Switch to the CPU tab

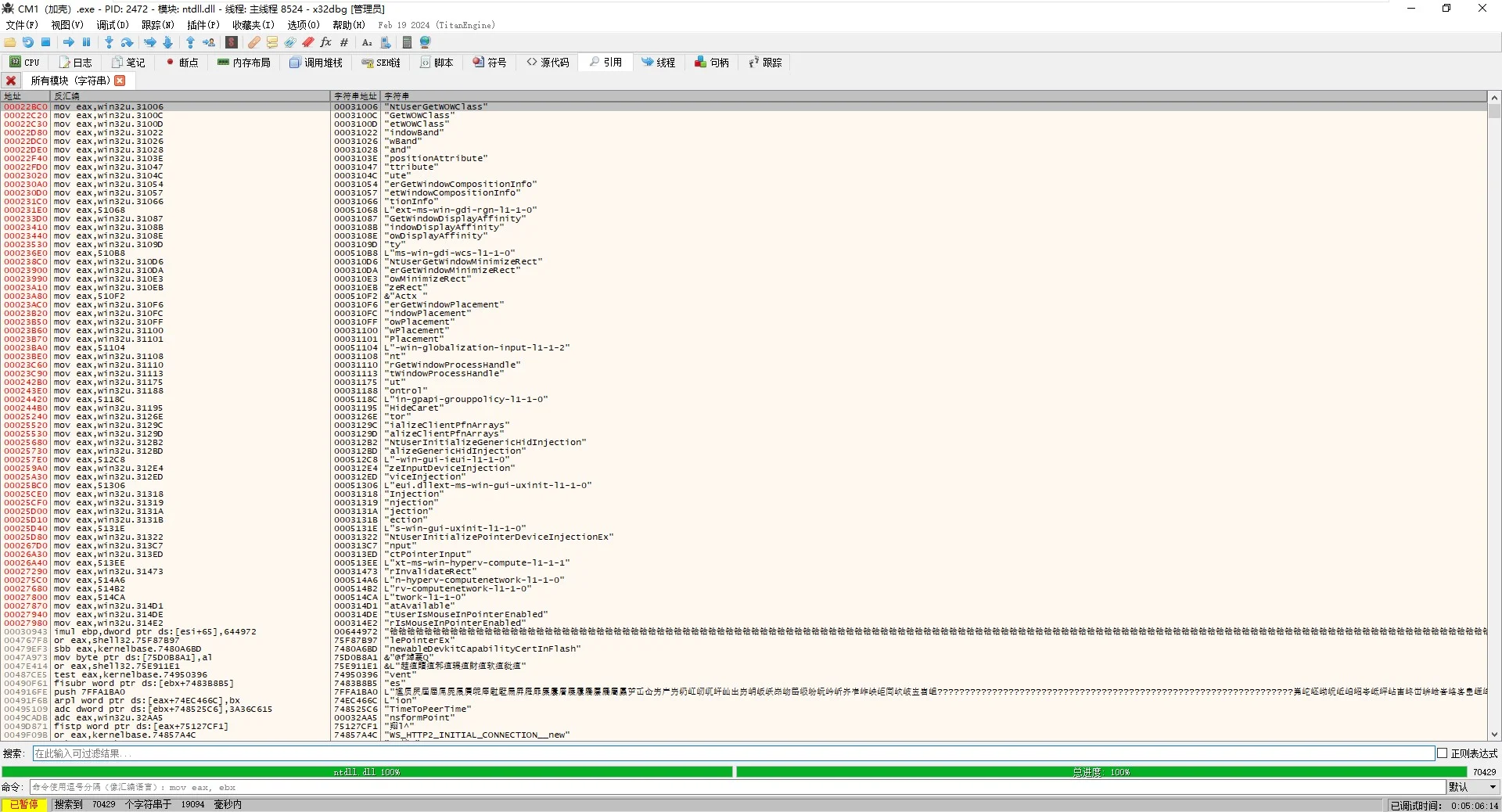pos(25,63)
